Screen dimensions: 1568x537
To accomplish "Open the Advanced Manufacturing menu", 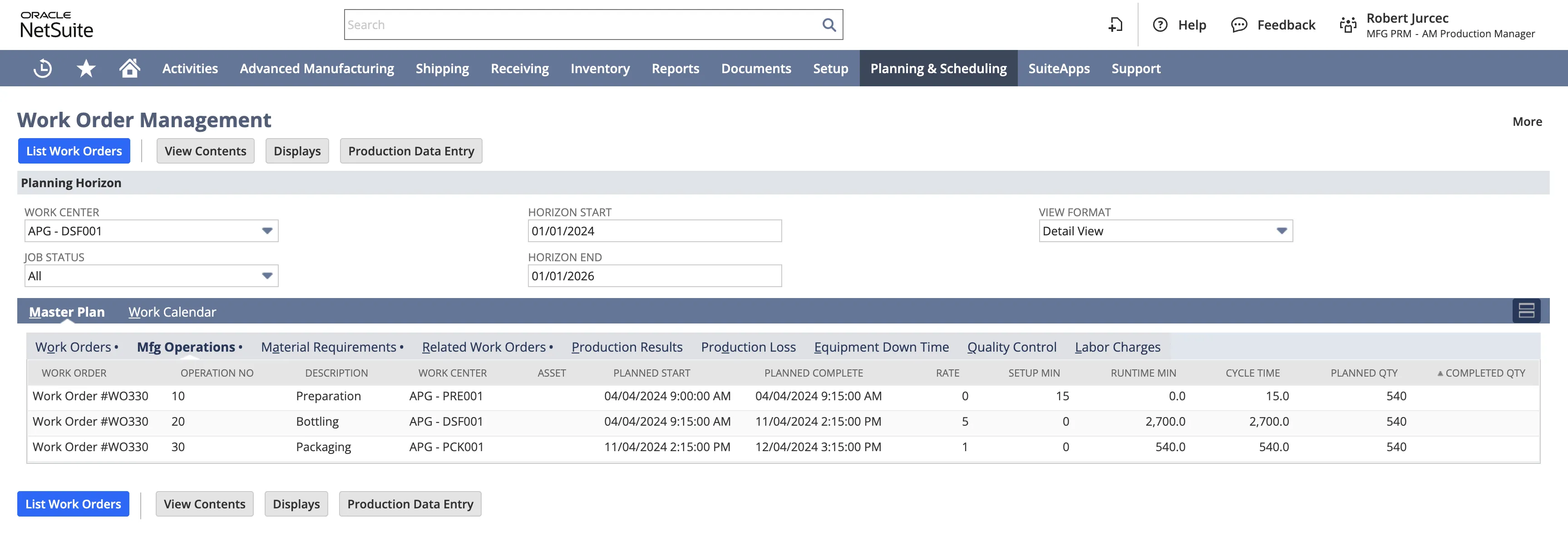I will (x=316, y=68).
